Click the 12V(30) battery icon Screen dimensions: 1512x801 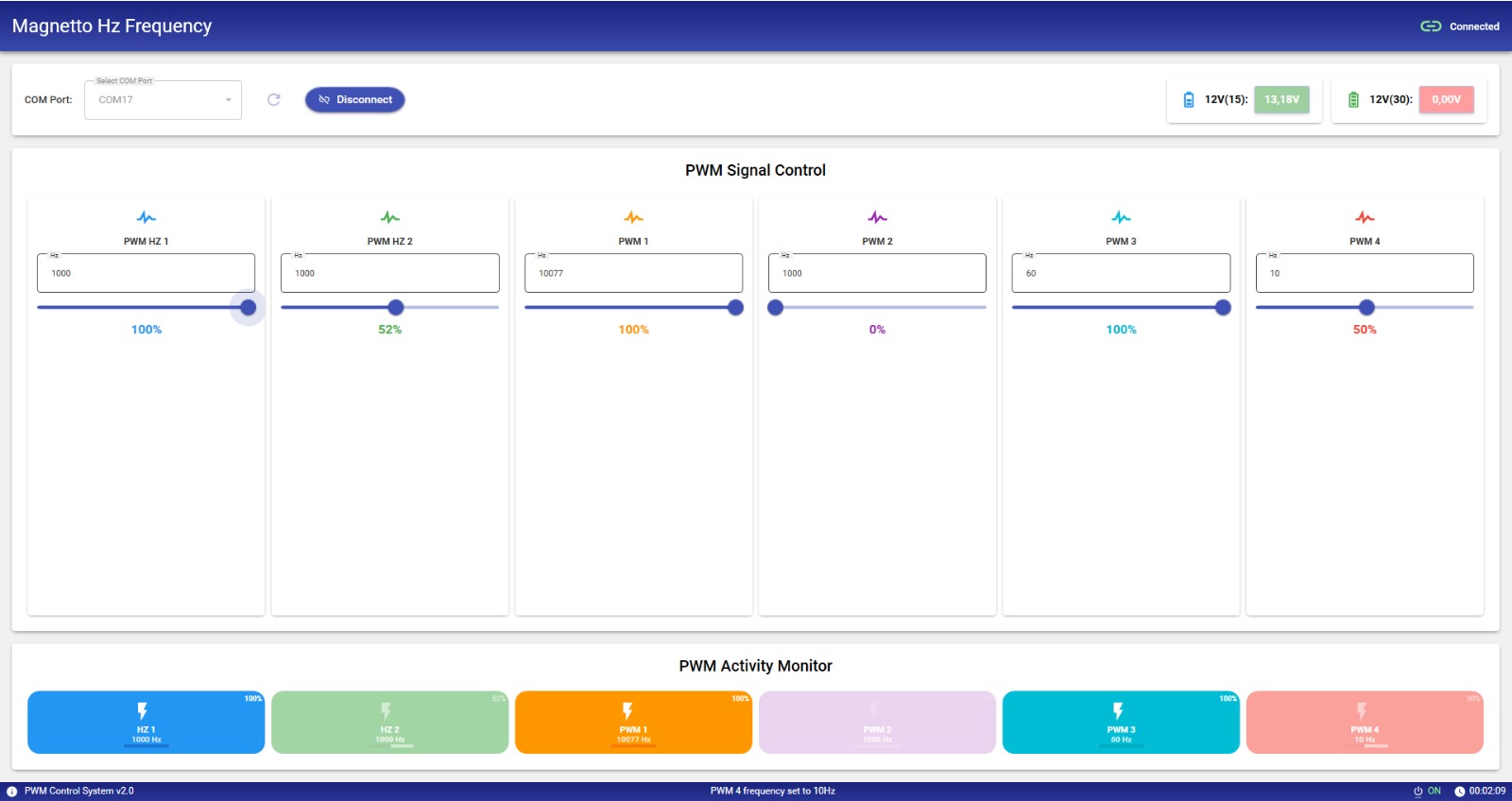[1353, 99]
